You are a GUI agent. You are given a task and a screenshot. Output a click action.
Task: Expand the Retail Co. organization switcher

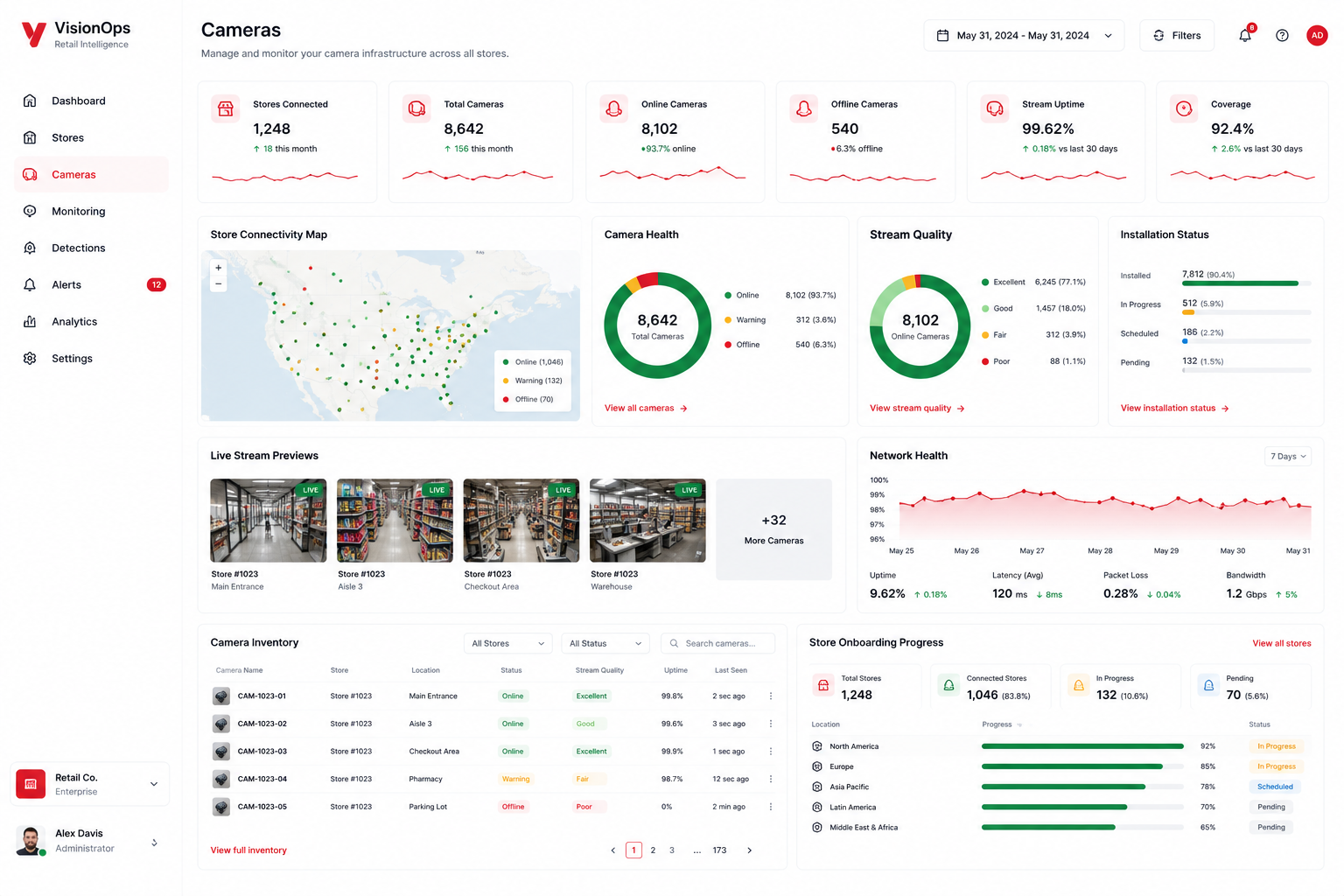click(x=90, y=784)
